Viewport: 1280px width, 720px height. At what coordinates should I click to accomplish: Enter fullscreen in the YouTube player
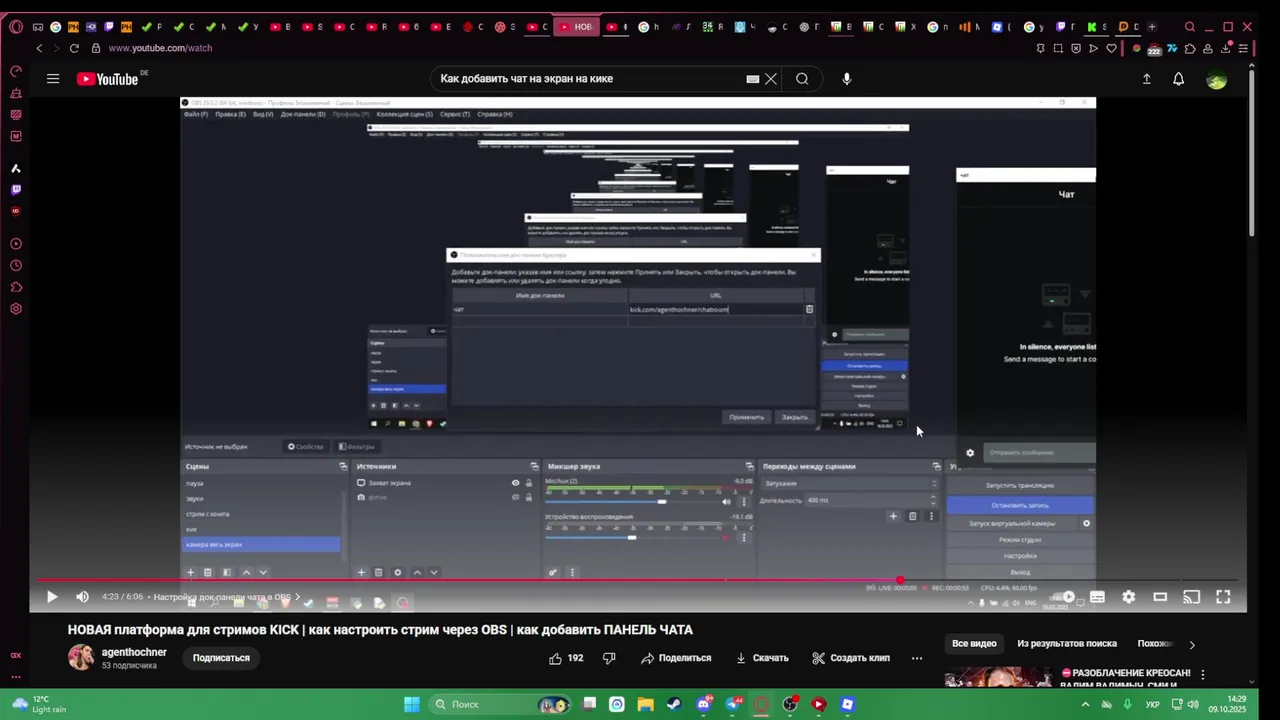pyautogui.click(x=1223, y=597)
